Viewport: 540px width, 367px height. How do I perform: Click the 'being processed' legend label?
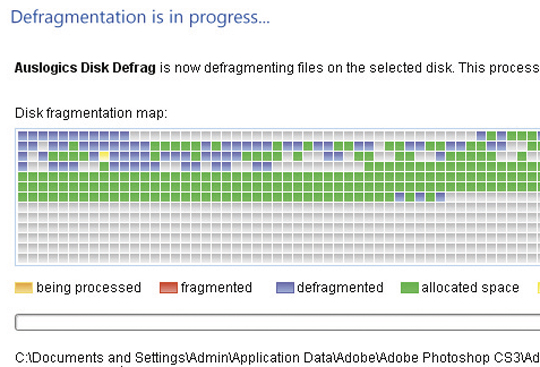click(89, 287)
